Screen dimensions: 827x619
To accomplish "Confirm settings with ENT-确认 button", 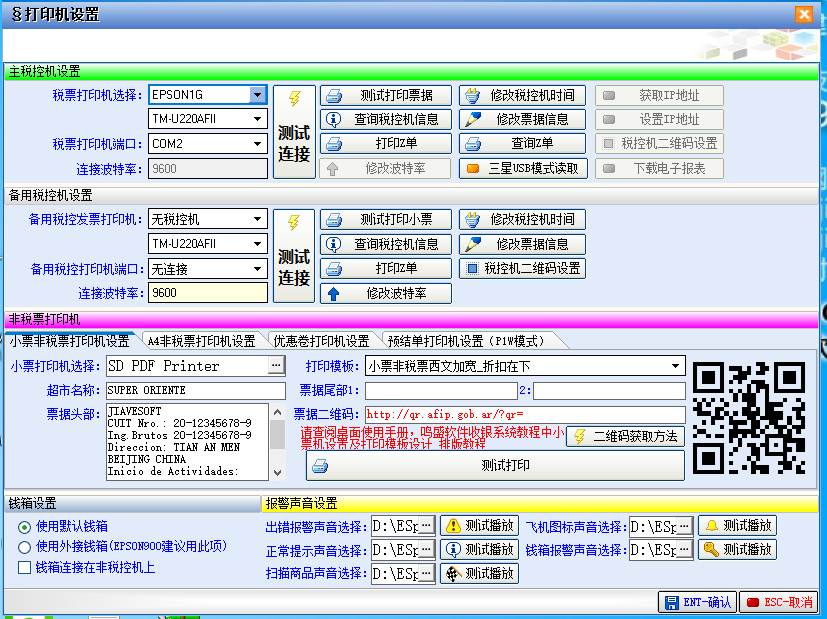I will (x=697, y=602).
